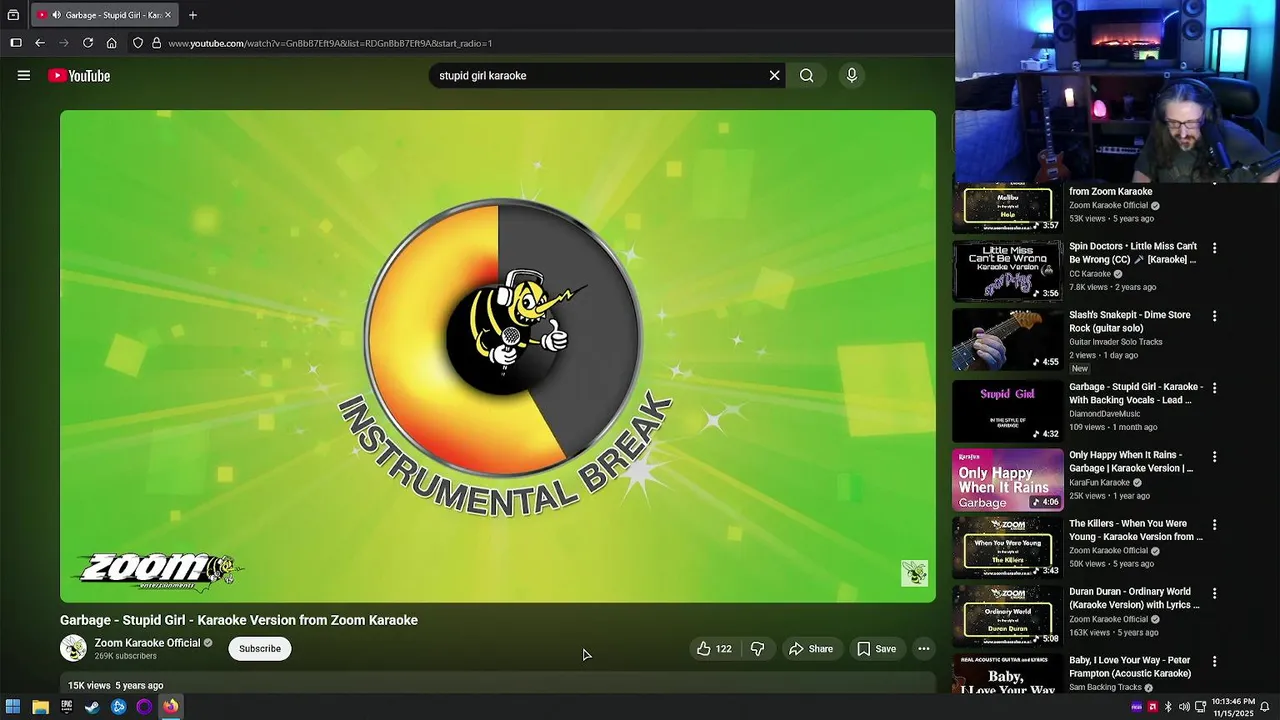The height and width of the screenshot is (720, 1280).
Task: Select the Garbage - Stupid Girl browser tab
Action: pyautogui.click(x=104, y=15)
